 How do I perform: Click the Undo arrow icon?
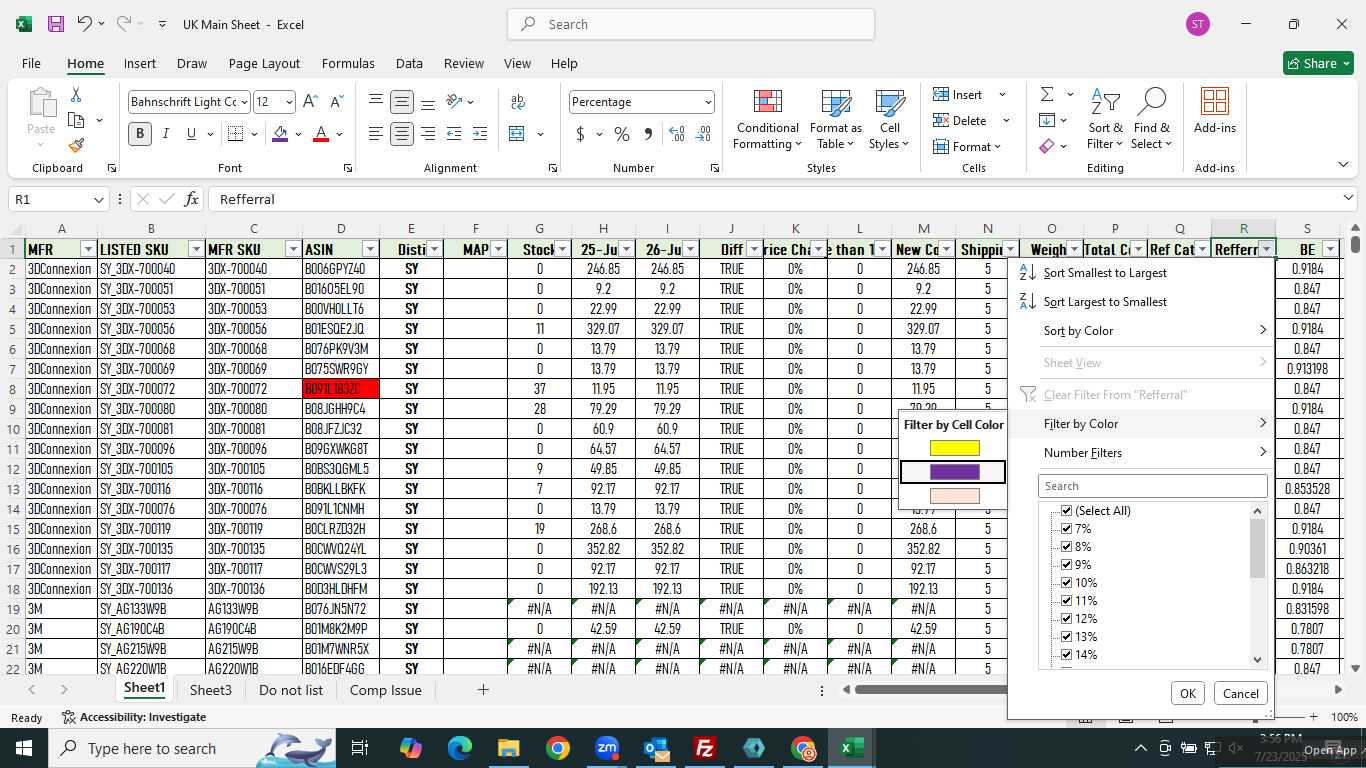click(85, 24)
